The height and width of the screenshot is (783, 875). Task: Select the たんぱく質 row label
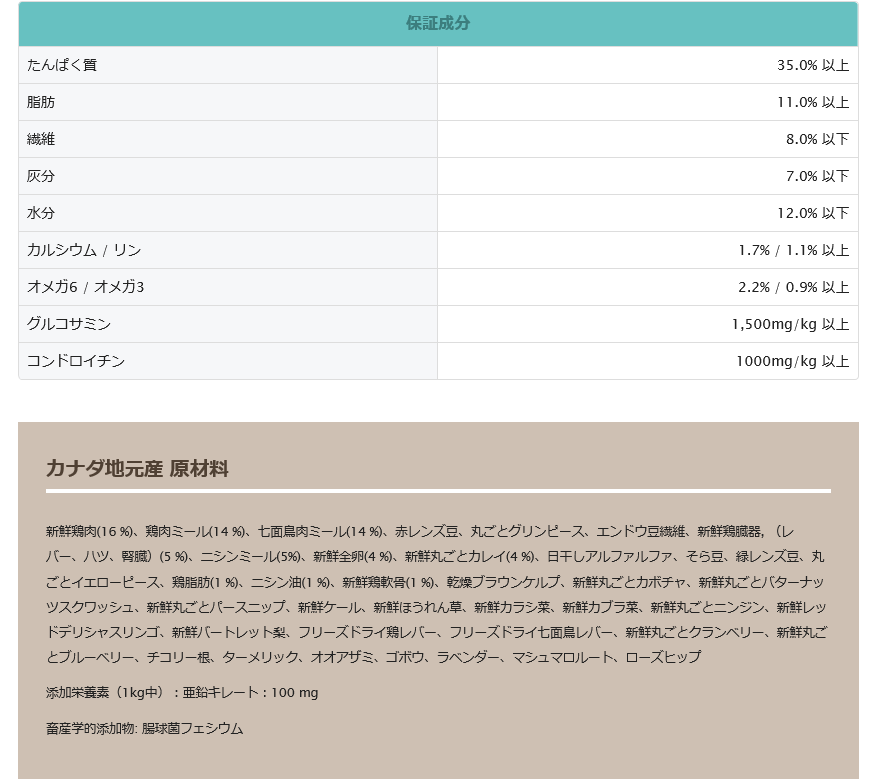coord(62,65)
